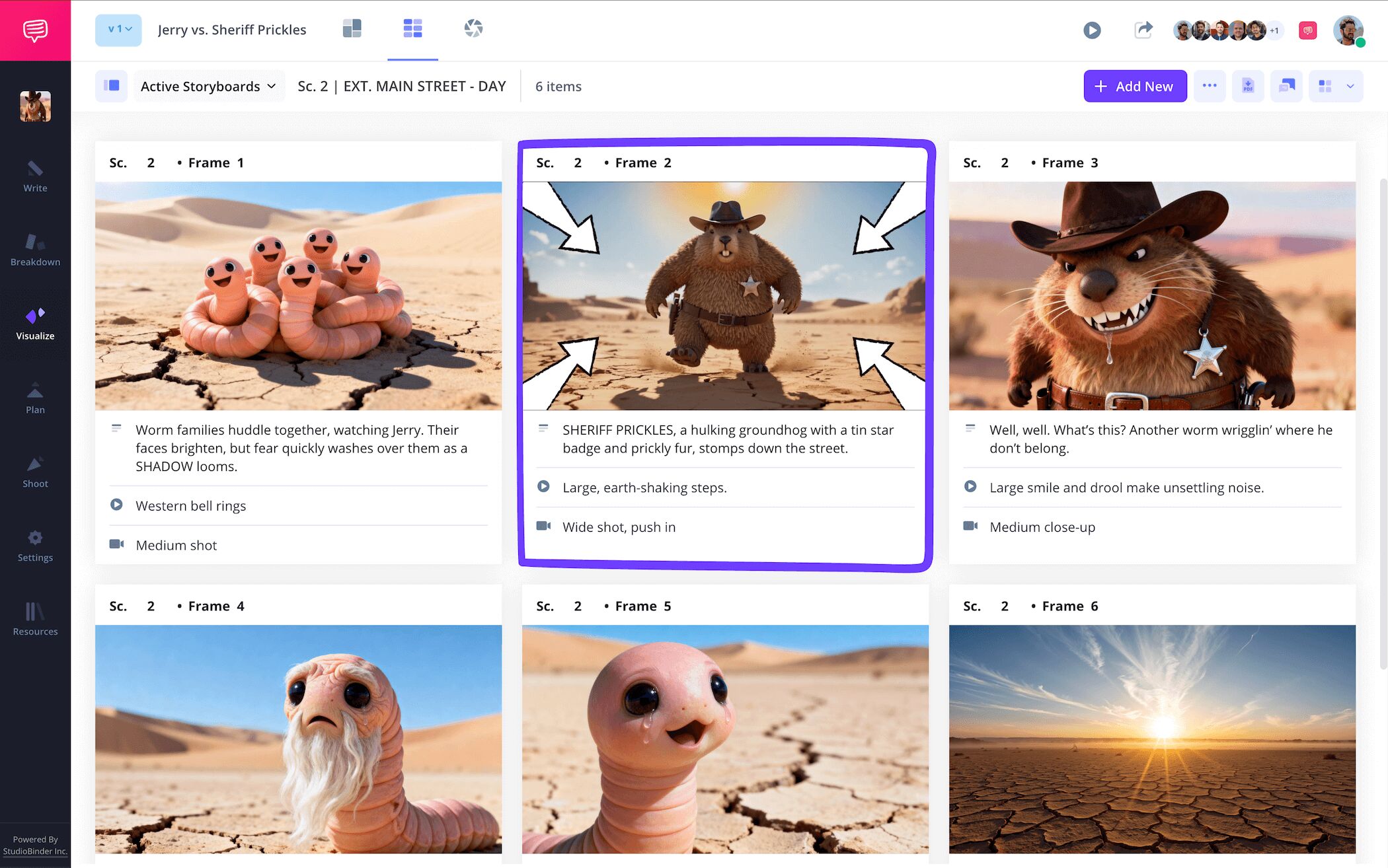Play the storyboard presentation

tap(1093, 30)
